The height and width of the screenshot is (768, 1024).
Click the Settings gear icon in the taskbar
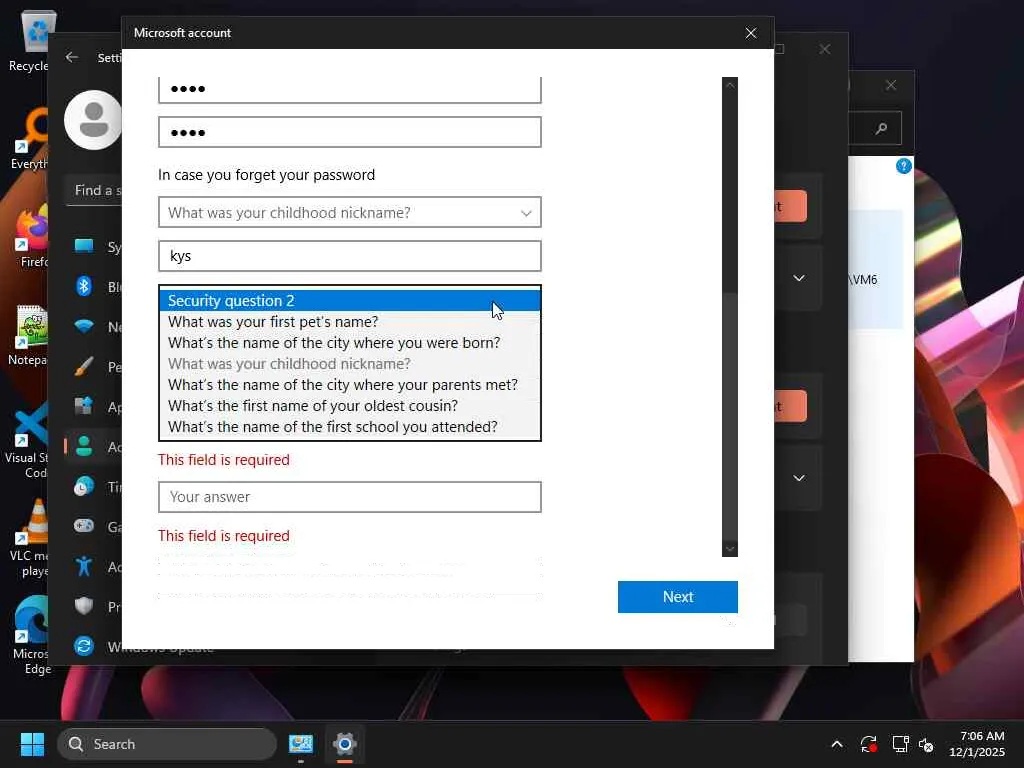345,744
